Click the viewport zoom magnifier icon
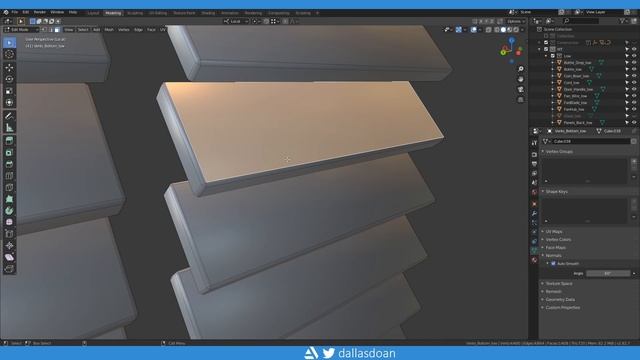 coord(520,69)
